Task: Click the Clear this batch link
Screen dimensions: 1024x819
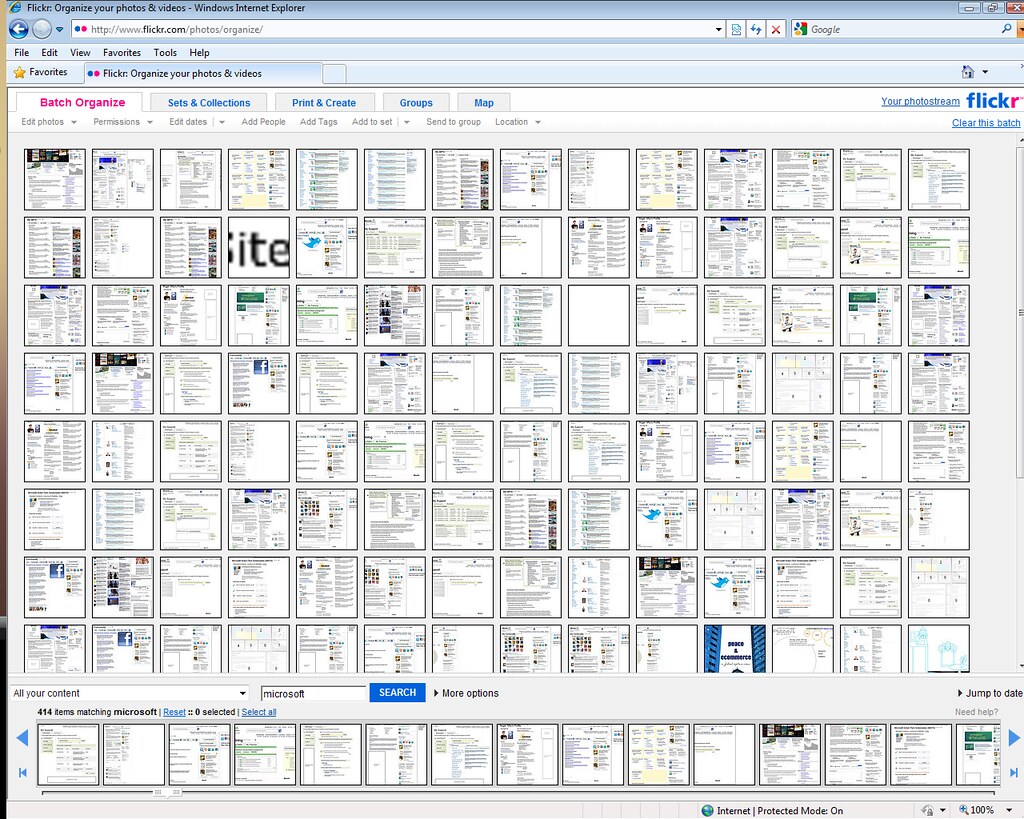Action: (x=985, y=123)
